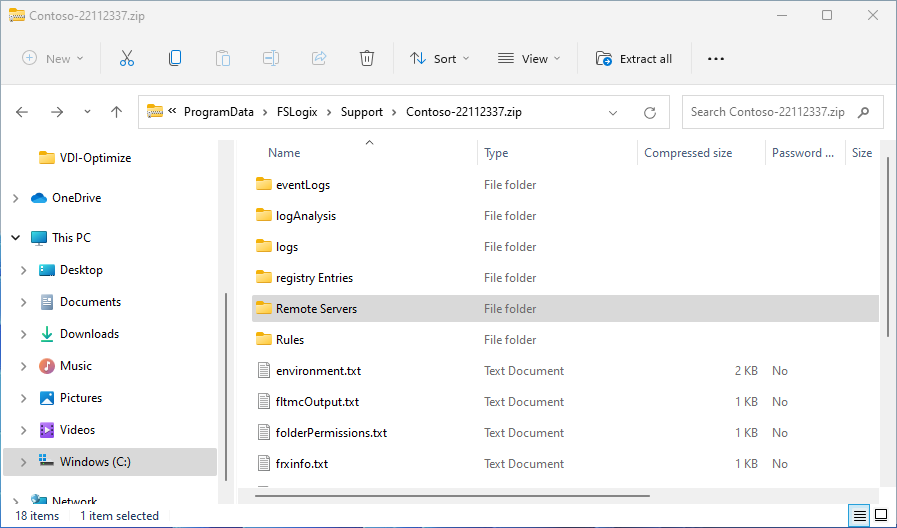Viewport: 897px width, 528px height.
Task: Sort by Password column header
Action: (x=803, y=153)
